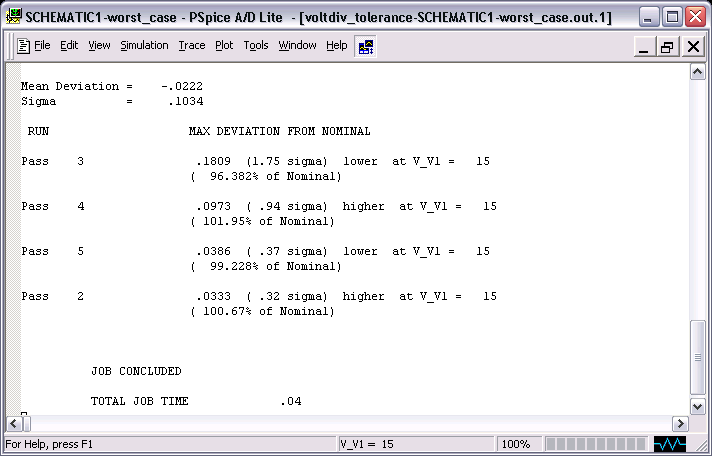712x456 pixels.
Task: Click the .04 total job time value
Action: click(291, 401)
